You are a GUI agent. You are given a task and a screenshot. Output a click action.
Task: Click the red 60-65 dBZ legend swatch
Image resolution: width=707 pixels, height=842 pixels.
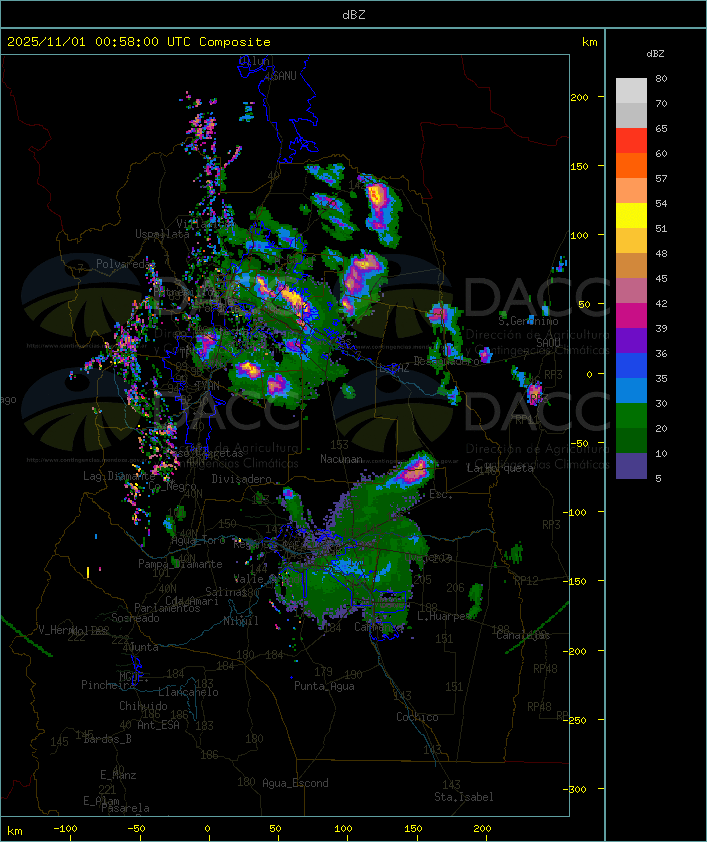click(631, 141)
